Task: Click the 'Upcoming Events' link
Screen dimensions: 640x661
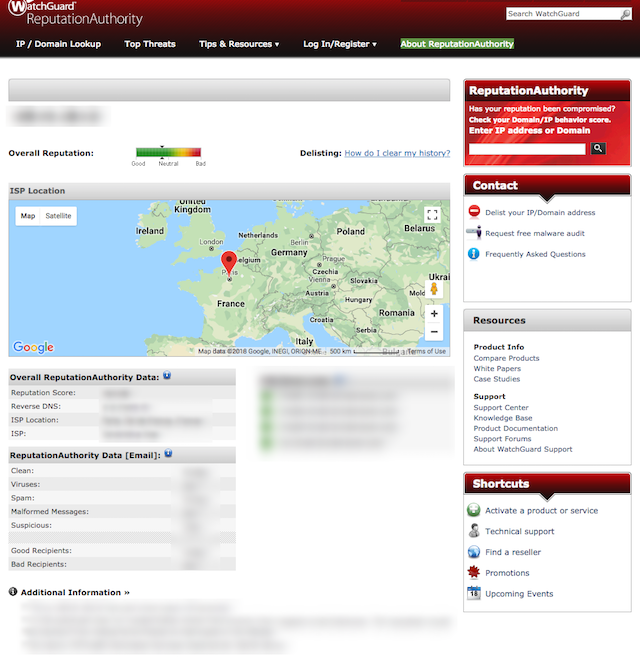Action: point(519,594)
